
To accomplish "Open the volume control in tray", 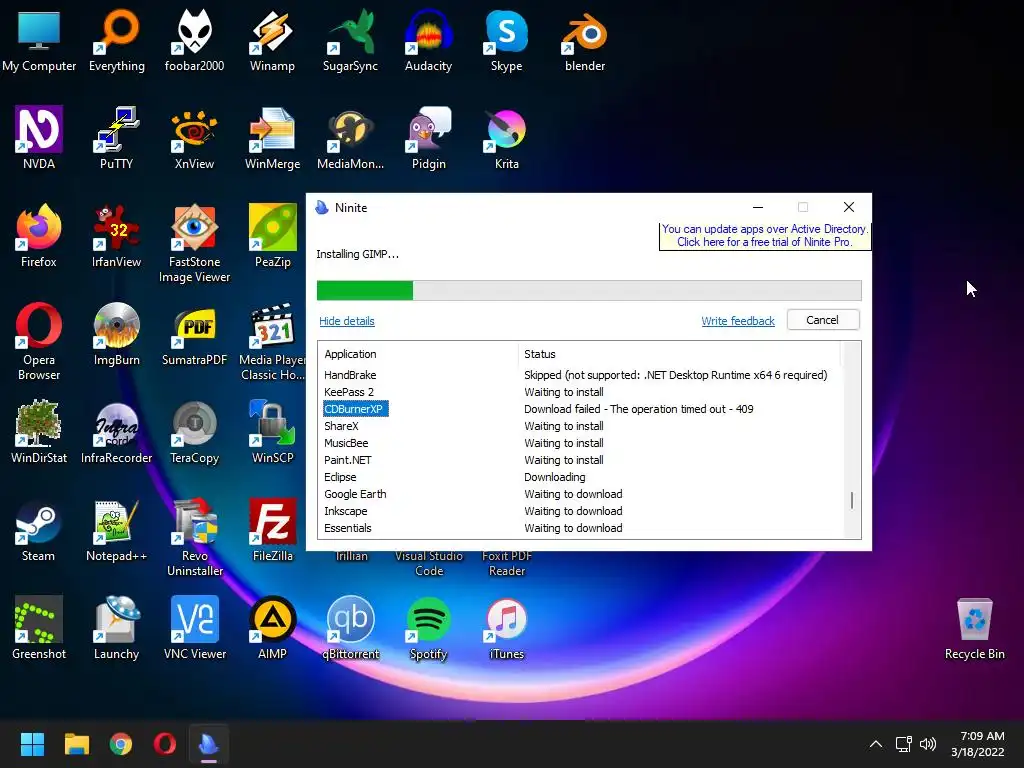I will [x=928, y=744].
